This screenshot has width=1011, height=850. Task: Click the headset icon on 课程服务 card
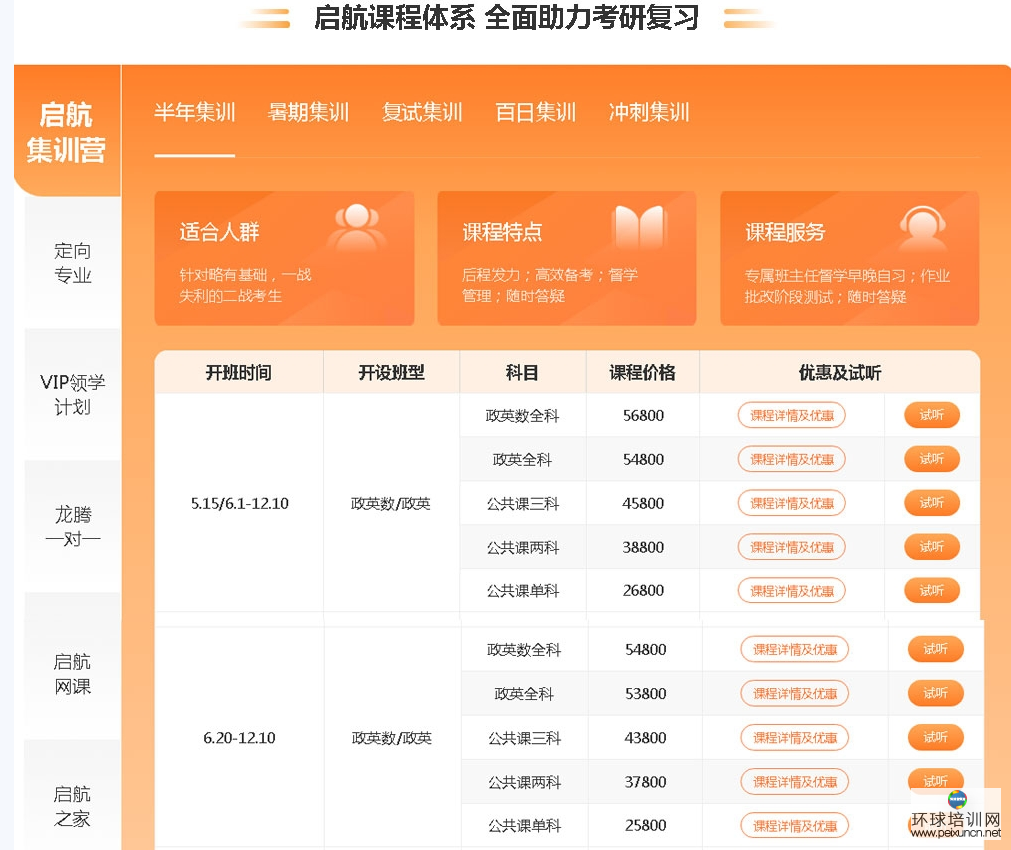tap(923, 228)
